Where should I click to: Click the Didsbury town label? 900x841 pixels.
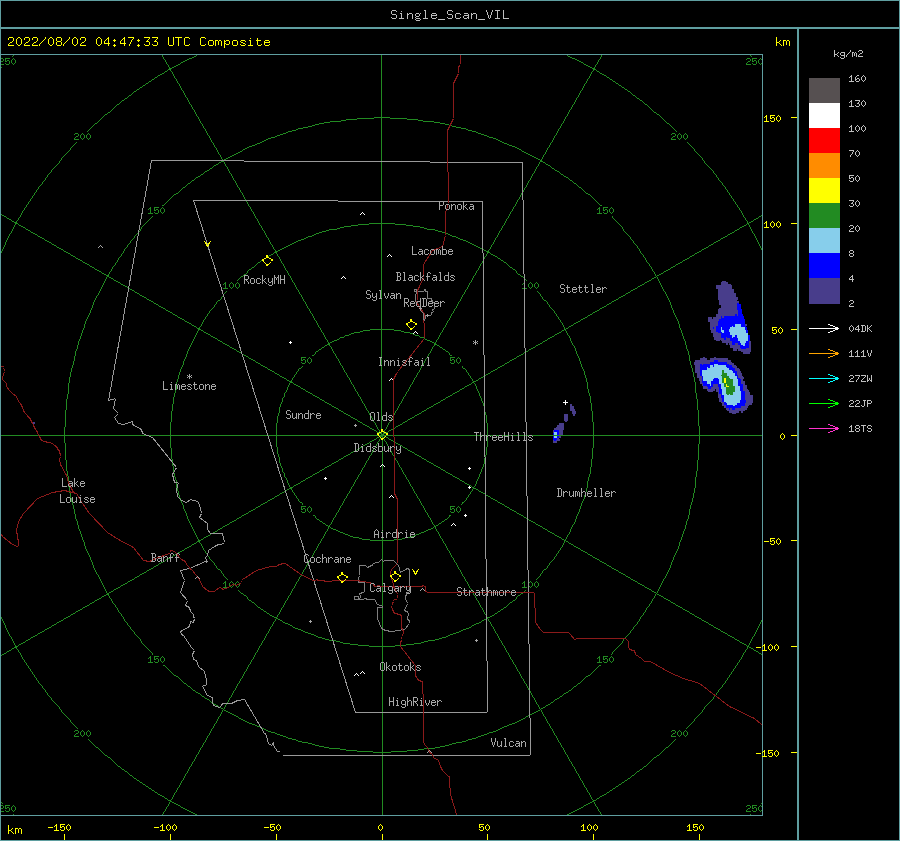point(377,448)
